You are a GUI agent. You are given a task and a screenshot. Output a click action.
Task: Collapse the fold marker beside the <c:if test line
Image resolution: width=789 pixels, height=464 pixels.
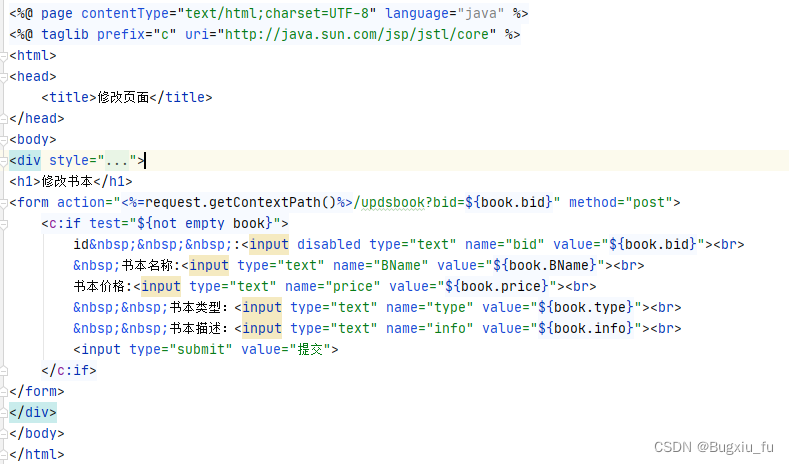click(x=3, y=224)
